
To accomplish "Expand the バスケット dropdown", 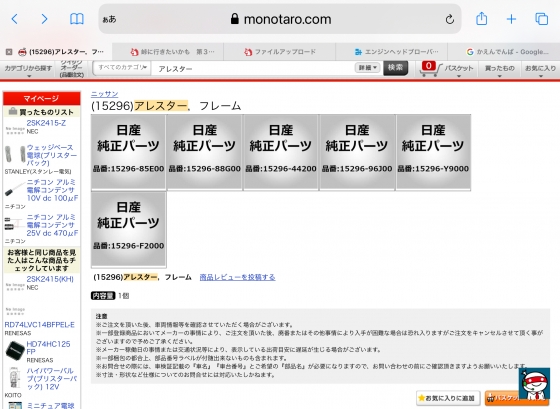I will 459,70.
